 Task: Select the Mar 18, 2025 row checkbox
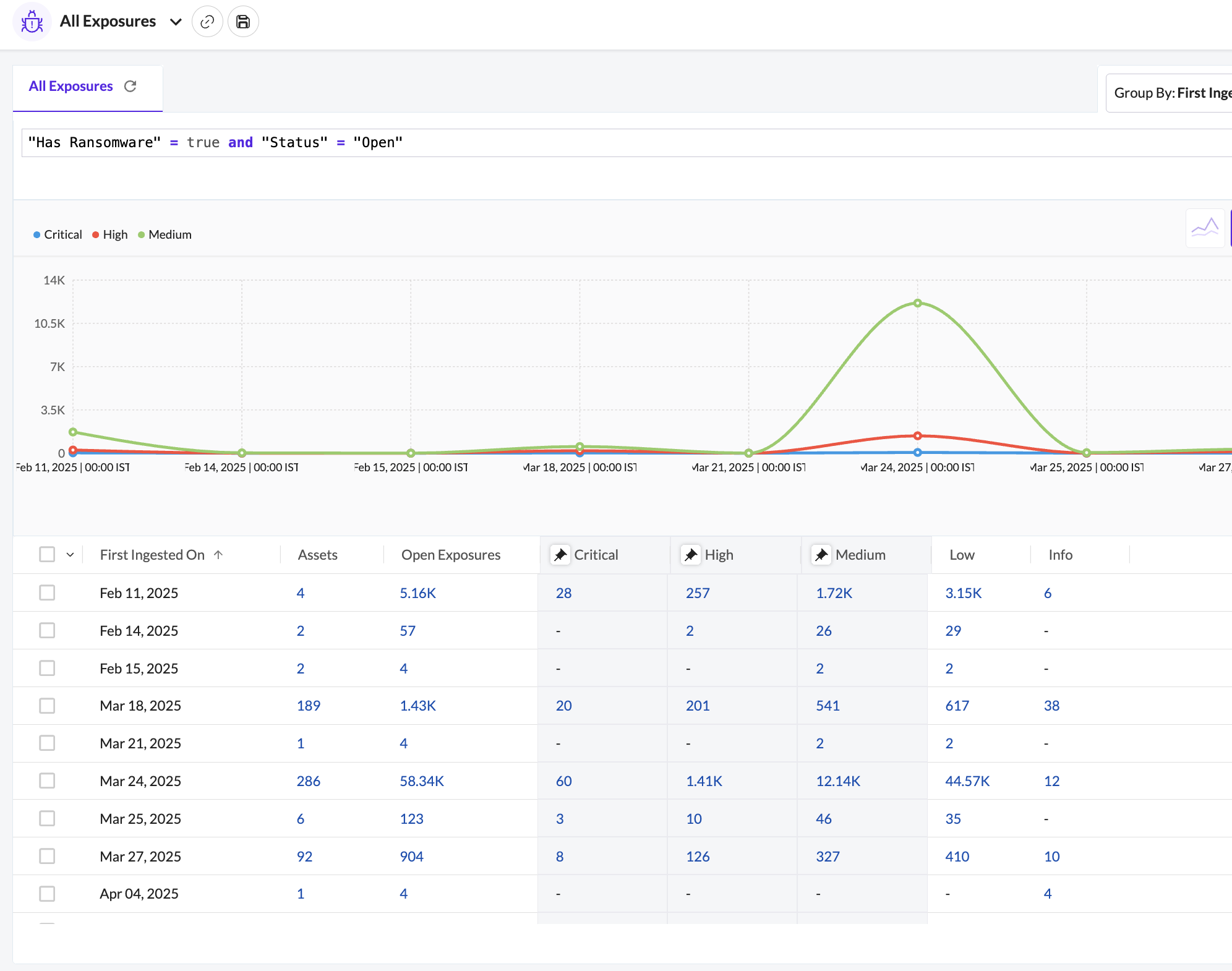point(47,706)
